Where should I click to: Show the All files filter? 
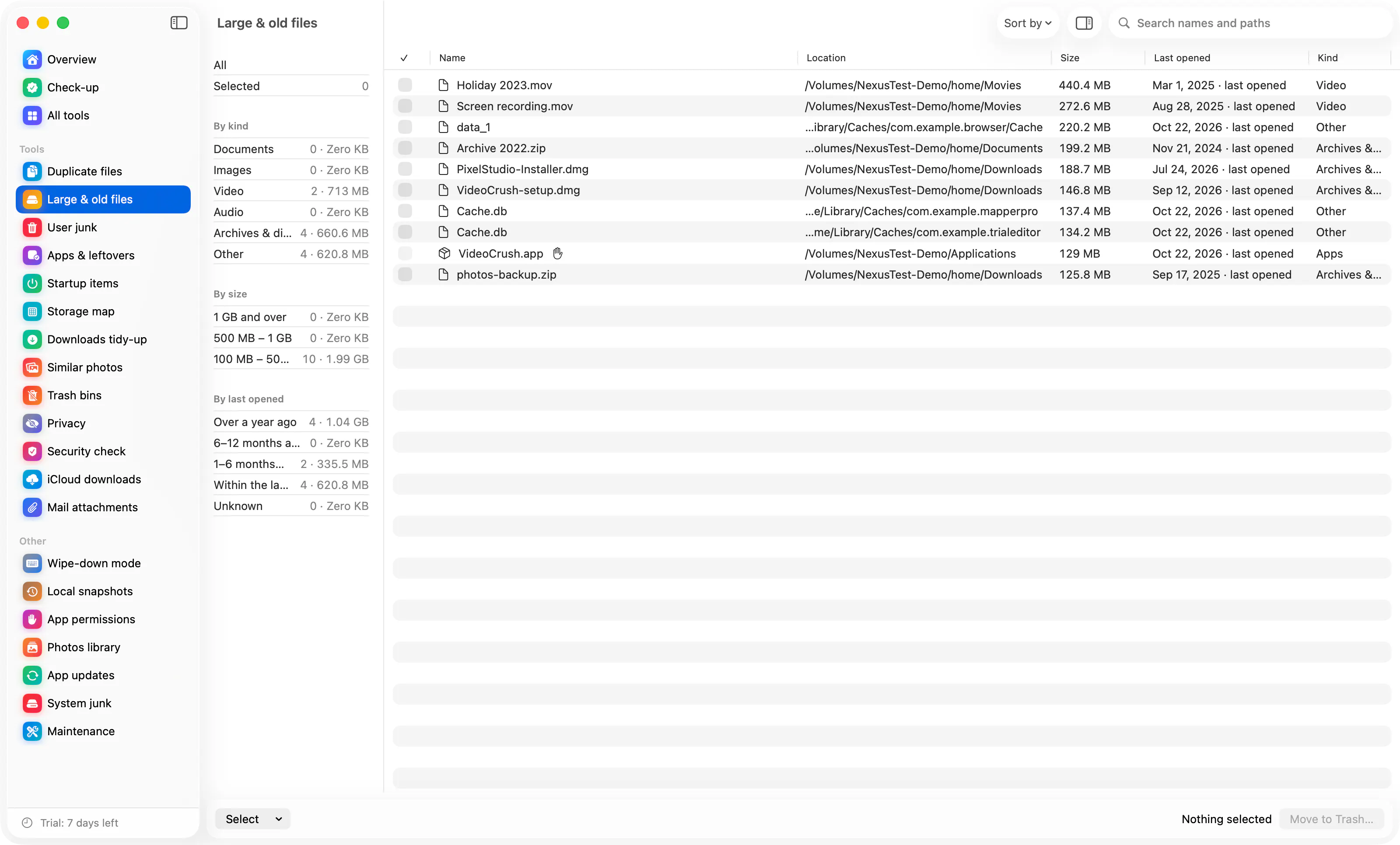point(291,65)
